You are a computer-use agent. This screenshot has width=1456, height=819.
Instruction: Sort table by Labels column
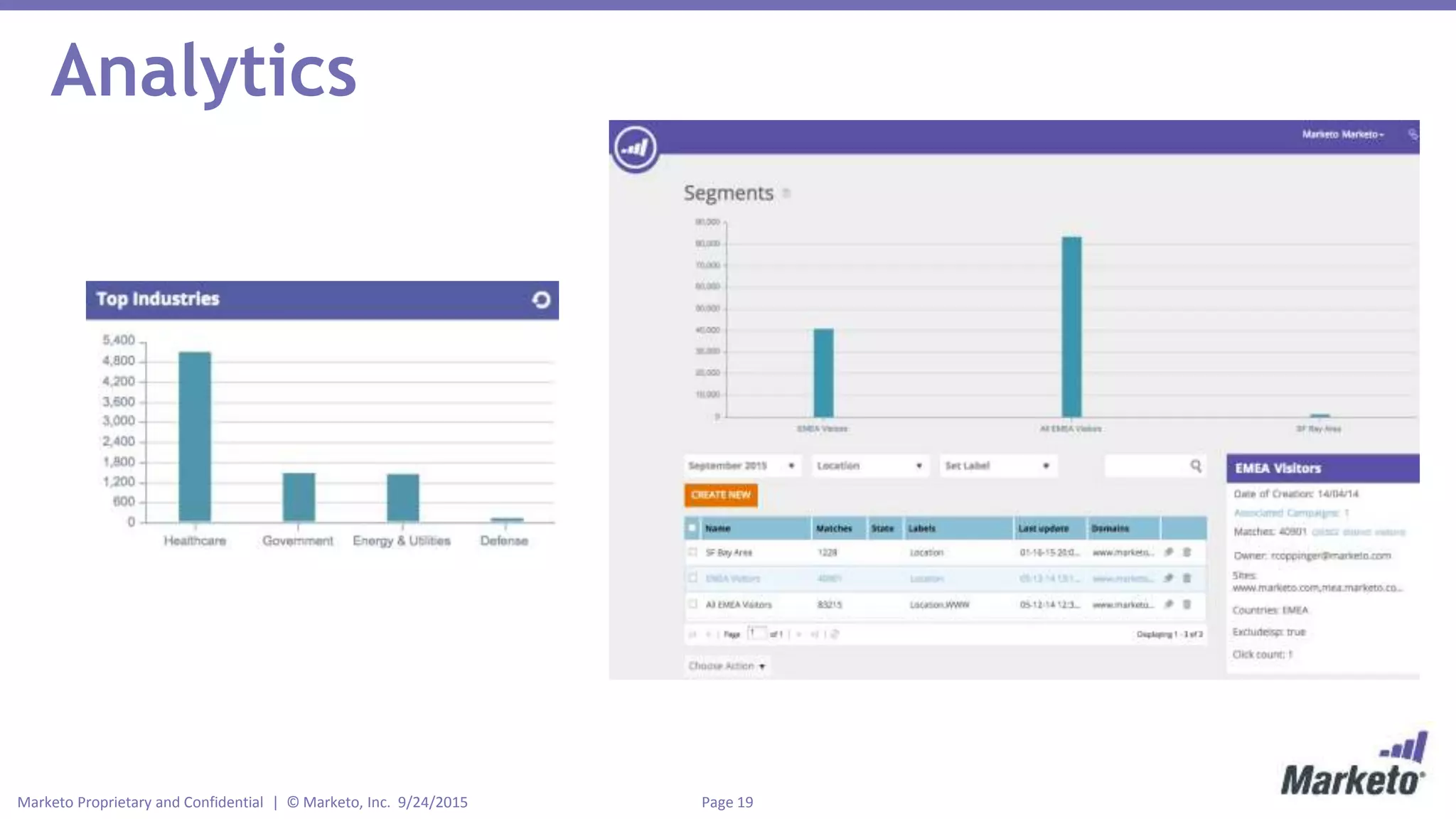coord(958,528)
